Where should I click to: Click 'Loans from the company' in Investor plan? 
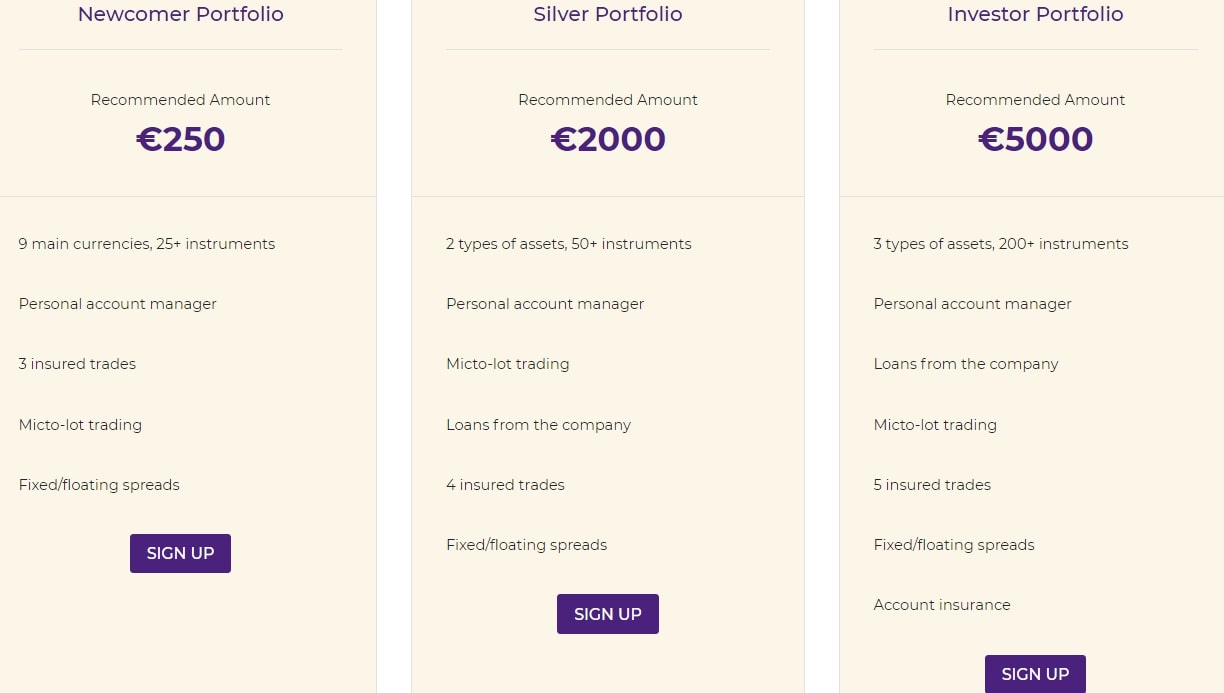click(966, 364)
